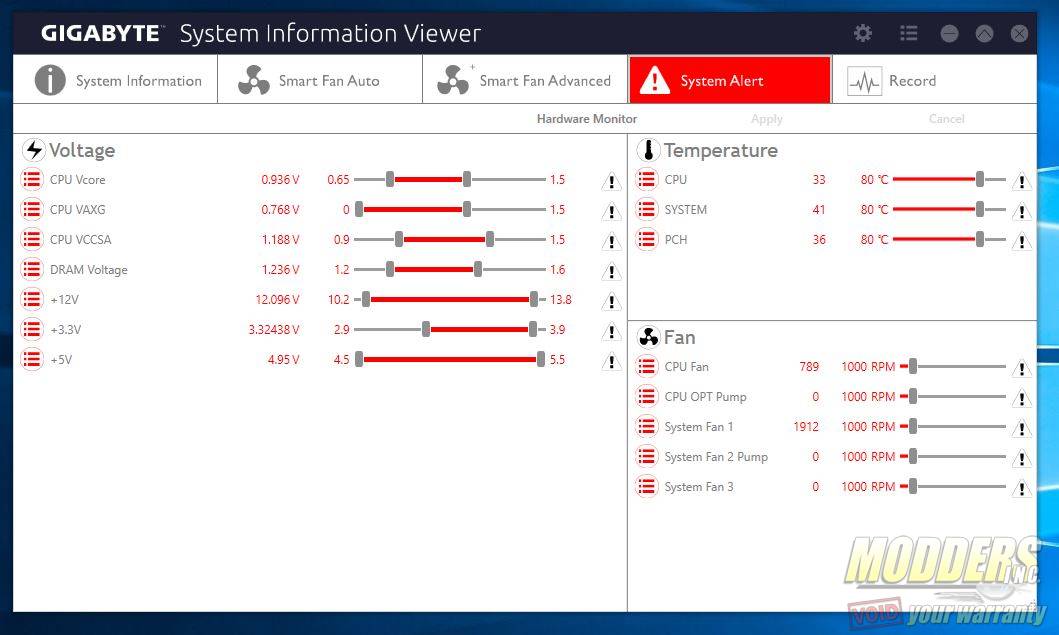Click the +12V reading 12.096 V
The image size is (1059, 635).
[x=278, y=299]
